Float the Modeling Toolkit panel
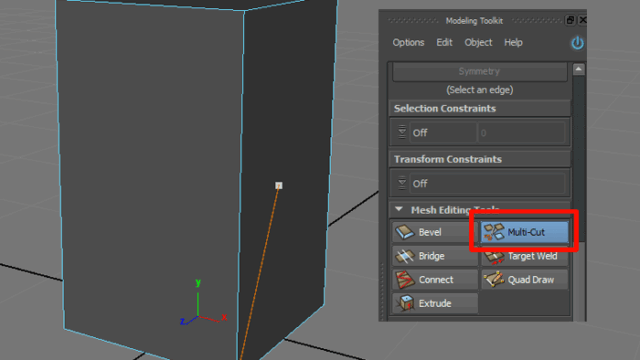The height and width of the screenshot is (360, 640). coord(570,20)
